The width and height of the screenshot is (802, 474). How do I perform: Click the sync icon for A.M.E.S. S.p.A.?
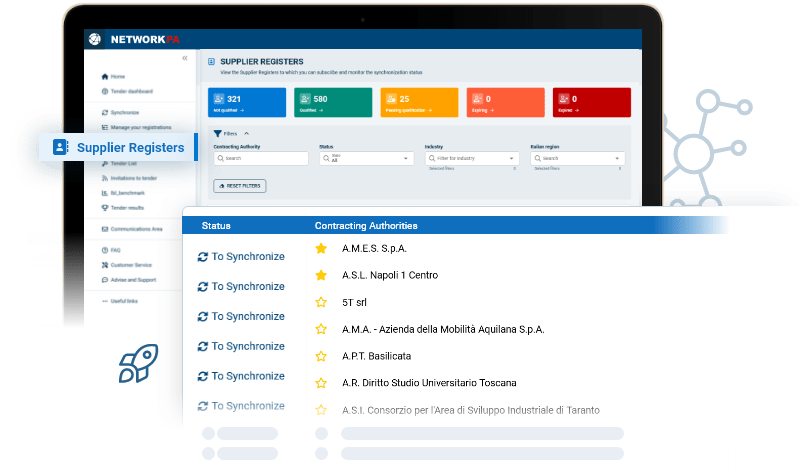point(203,257)
